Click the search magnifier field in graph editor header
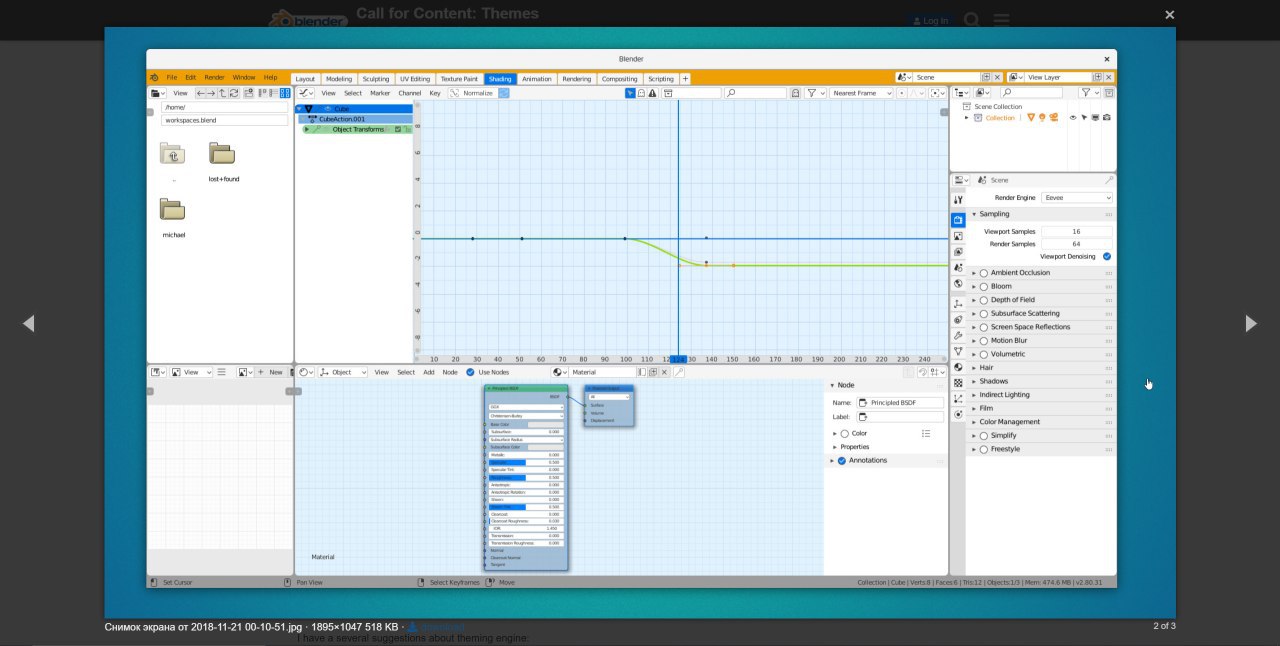The image size is (1280, 646). point(756,93)
